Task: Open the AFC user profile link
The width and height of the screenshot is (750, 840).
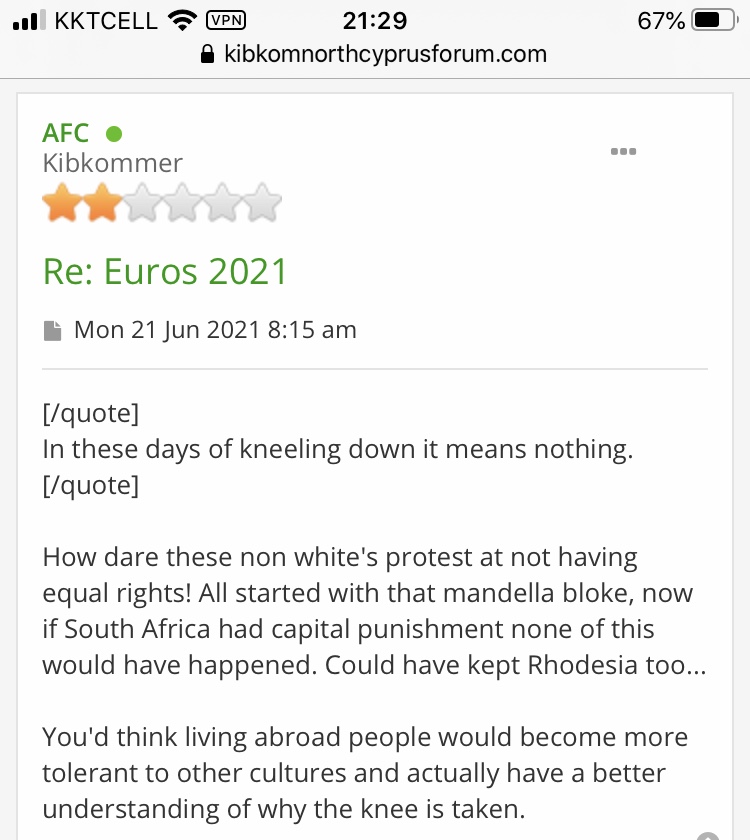Action: coord(66,133)
